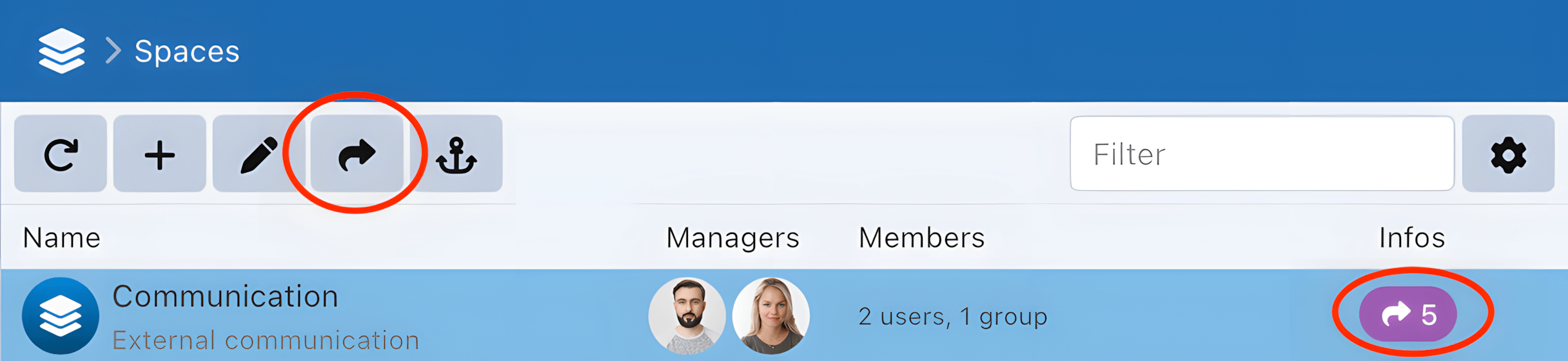Click the breadcrumb chevron before Spaces

click(x=113, y=51)
